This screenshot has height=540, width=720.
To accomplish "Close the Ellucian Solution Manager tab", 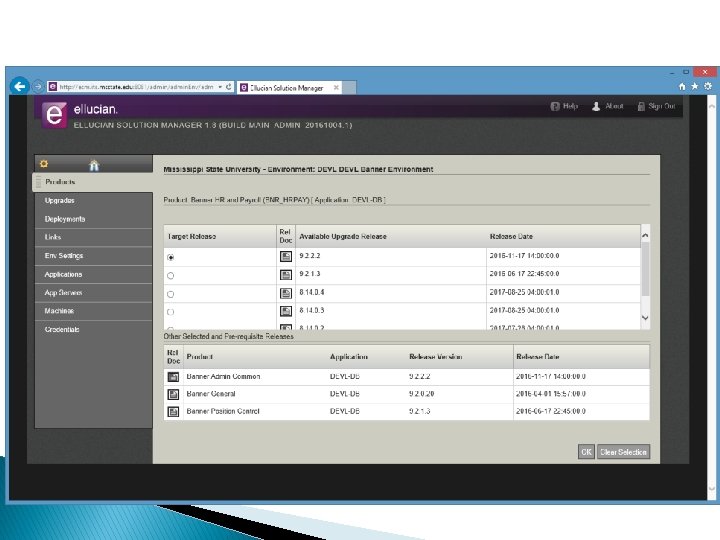I will [336, 87].
